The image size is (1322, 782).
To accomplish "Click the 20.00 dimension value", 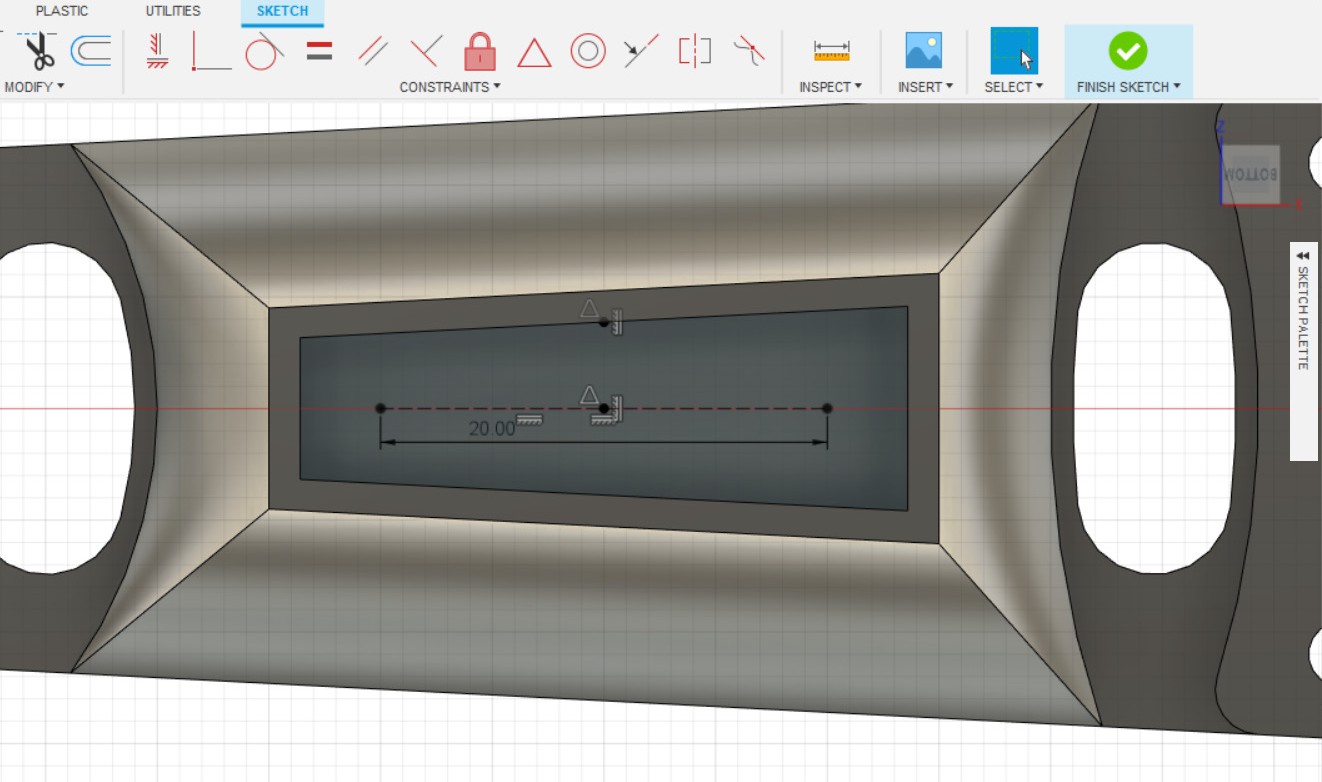I will pyautogui.click(x=491, y=429).
